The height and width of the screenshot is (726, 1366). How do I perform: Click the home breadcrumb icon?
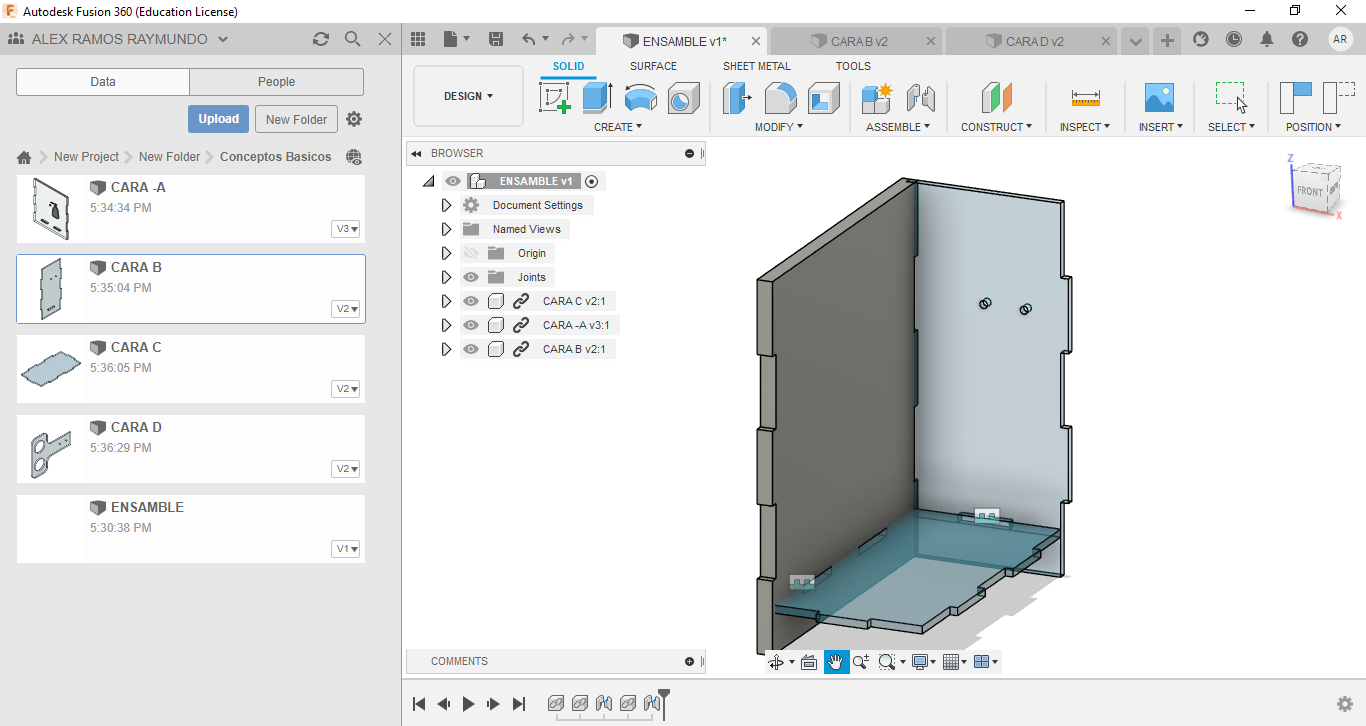point(24,157)
